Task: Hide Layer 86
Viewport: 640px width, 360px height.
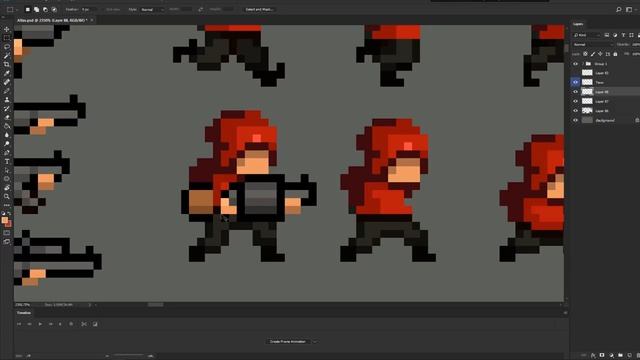Action: pyautogui.click(x=576, y=111)
